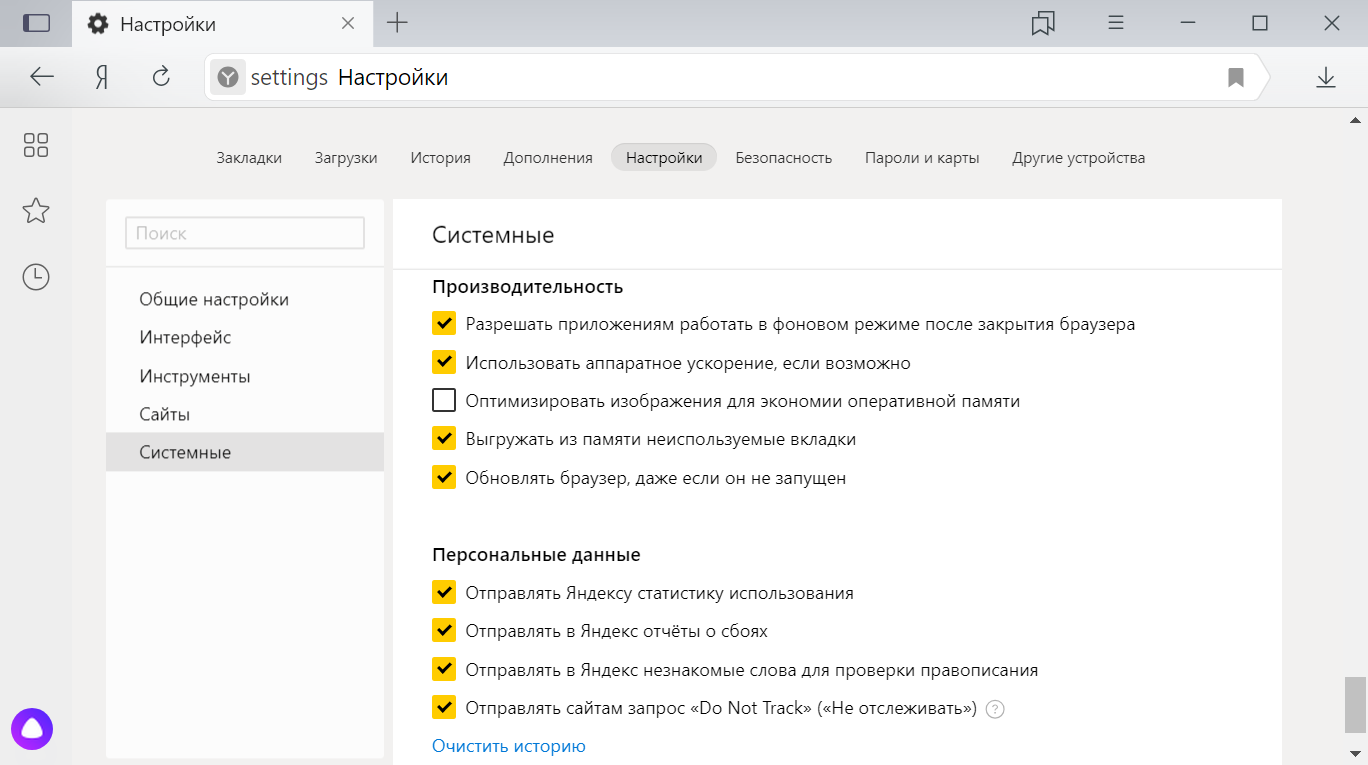This screenshot has height=765, width=1368.
Task: Select Системные section in sidebar
Action: click(x=245, y=452)
